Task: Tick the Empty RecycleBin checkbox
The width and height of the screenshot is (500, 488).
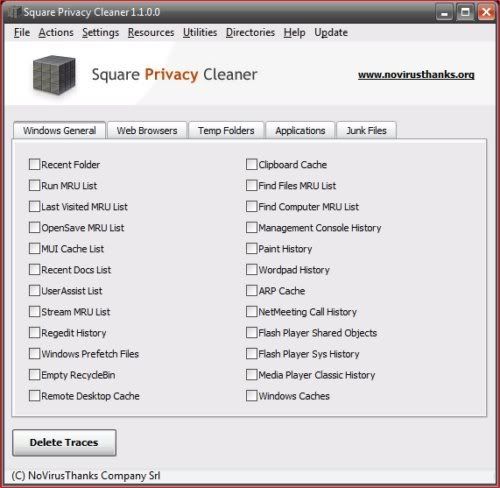Action: pyautogui.click(x=34, y=374)
